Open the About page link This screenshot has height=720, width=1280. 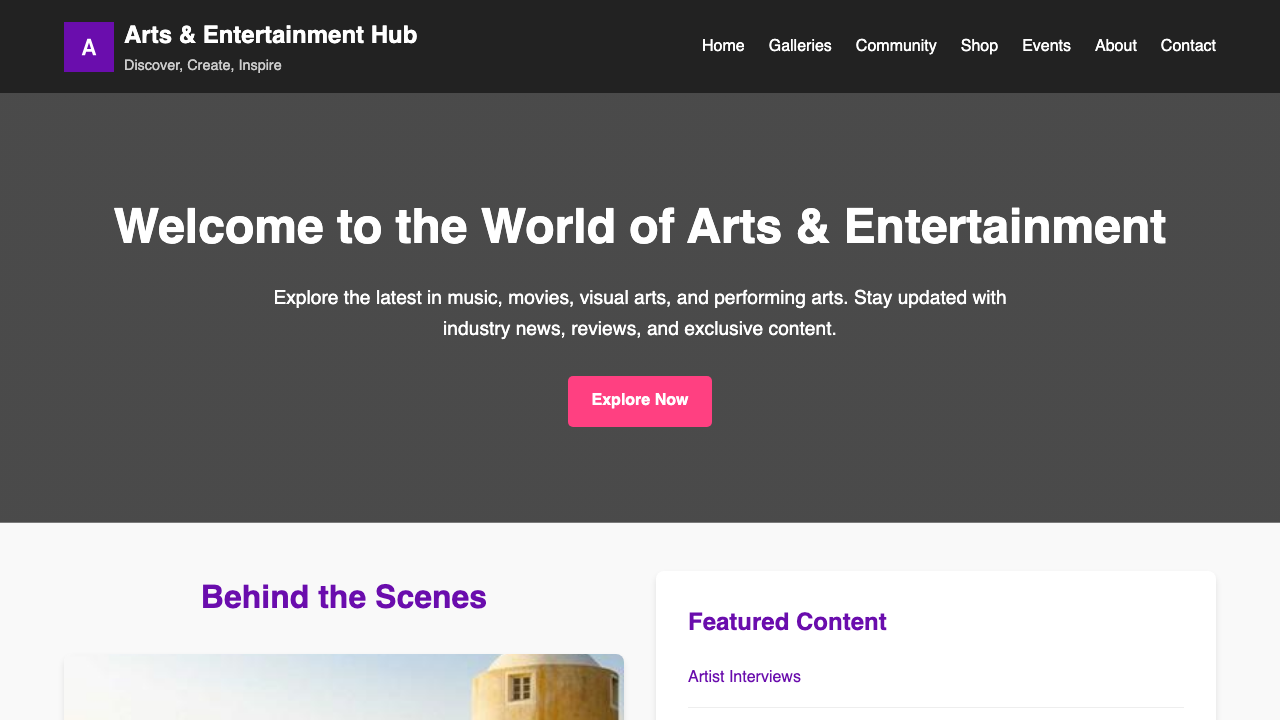pos(1116,45)
